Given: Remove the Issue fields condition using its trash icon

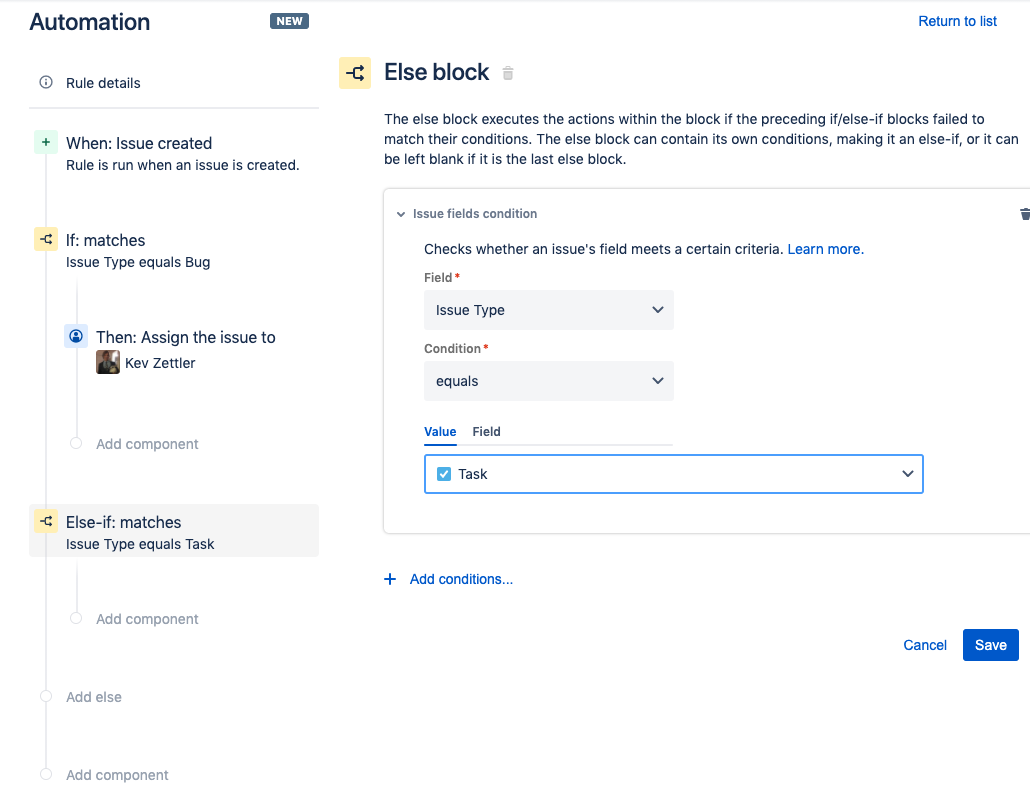Looking at the screenshot, I should tap(1023, 213).
